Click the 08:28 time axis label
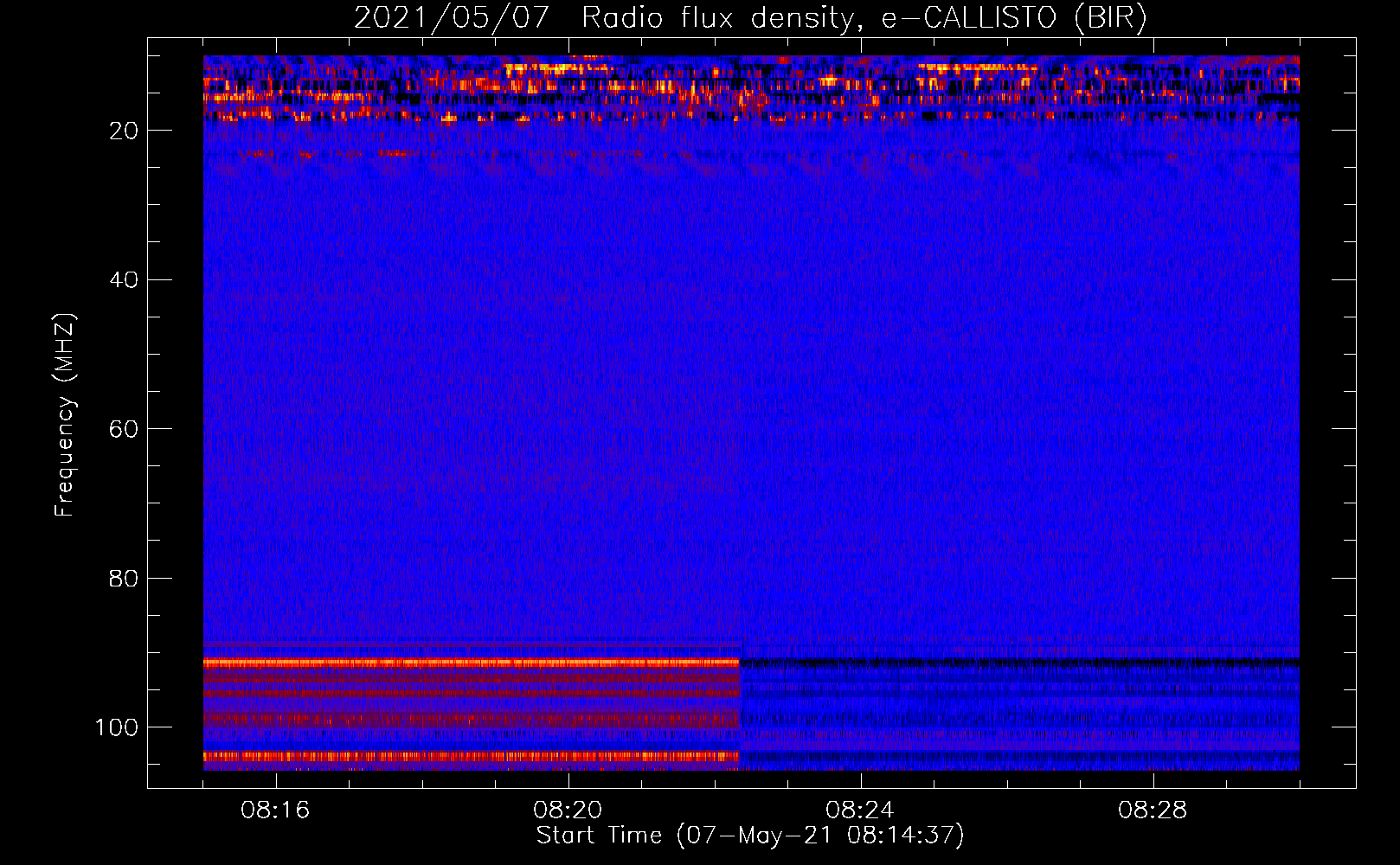Viewport: 1400px width, 865px height. [1153, 811]
